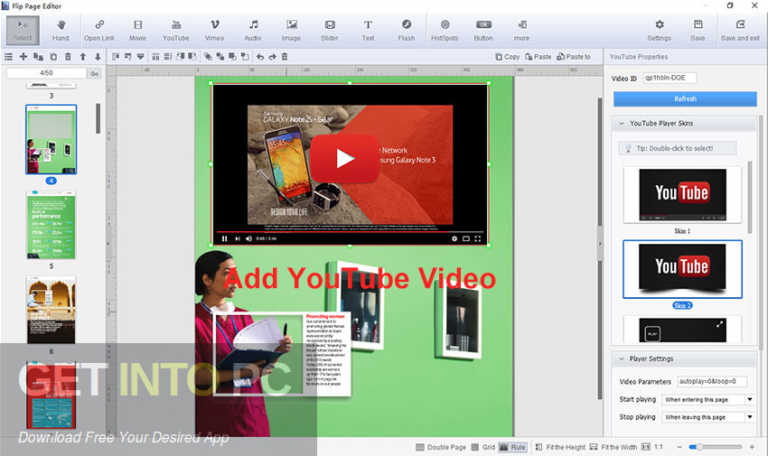This screenshot has height=456, width=768.
Task: Add a new page with plus icon
Action: pos(23,57)
